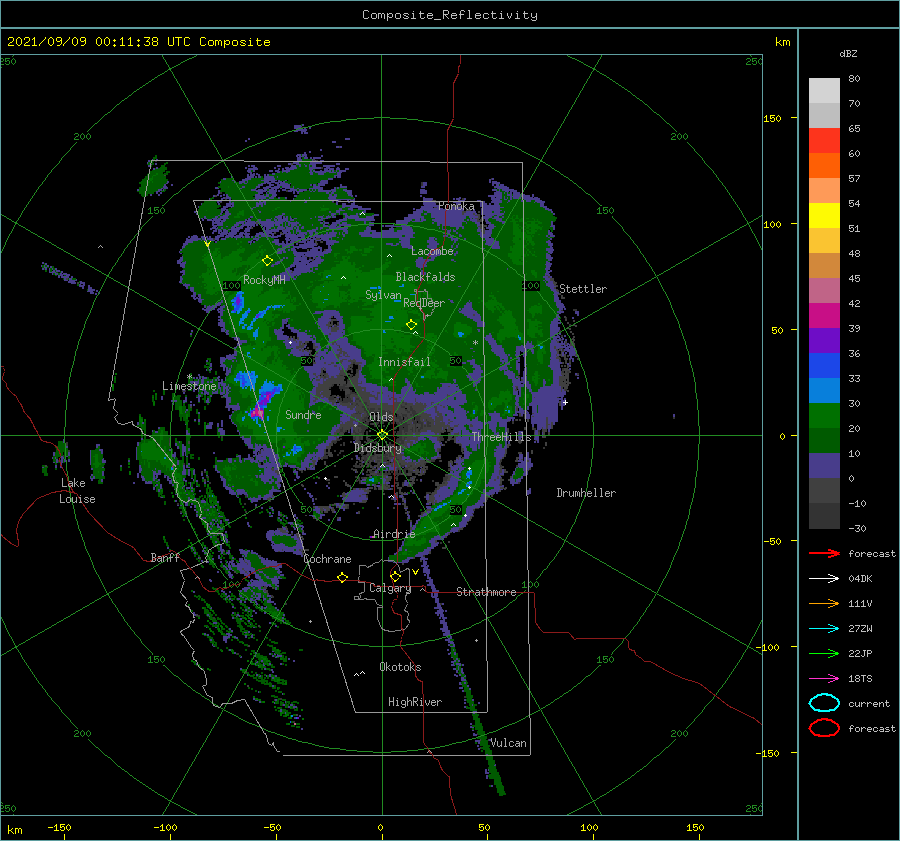Image resolution: width=900 pixels, height=841 pixels.
Task: Select the radar center diamond at Olds
Action: 382,435
